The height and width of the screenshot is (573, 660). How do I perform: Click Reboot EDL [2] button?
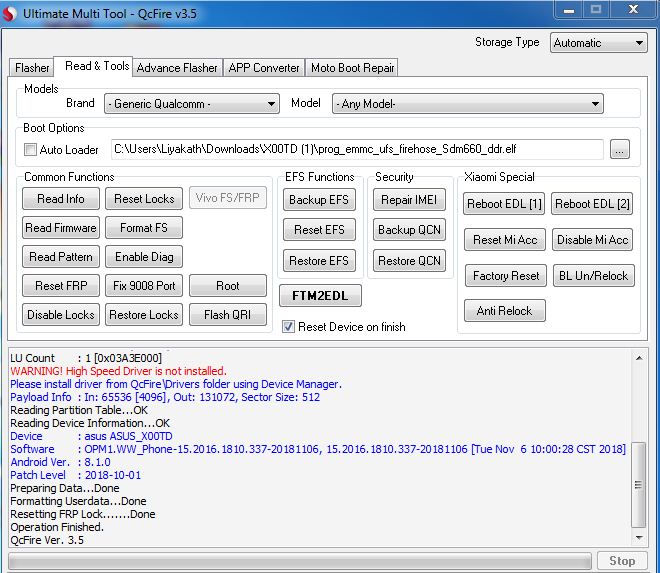[592, 204]
